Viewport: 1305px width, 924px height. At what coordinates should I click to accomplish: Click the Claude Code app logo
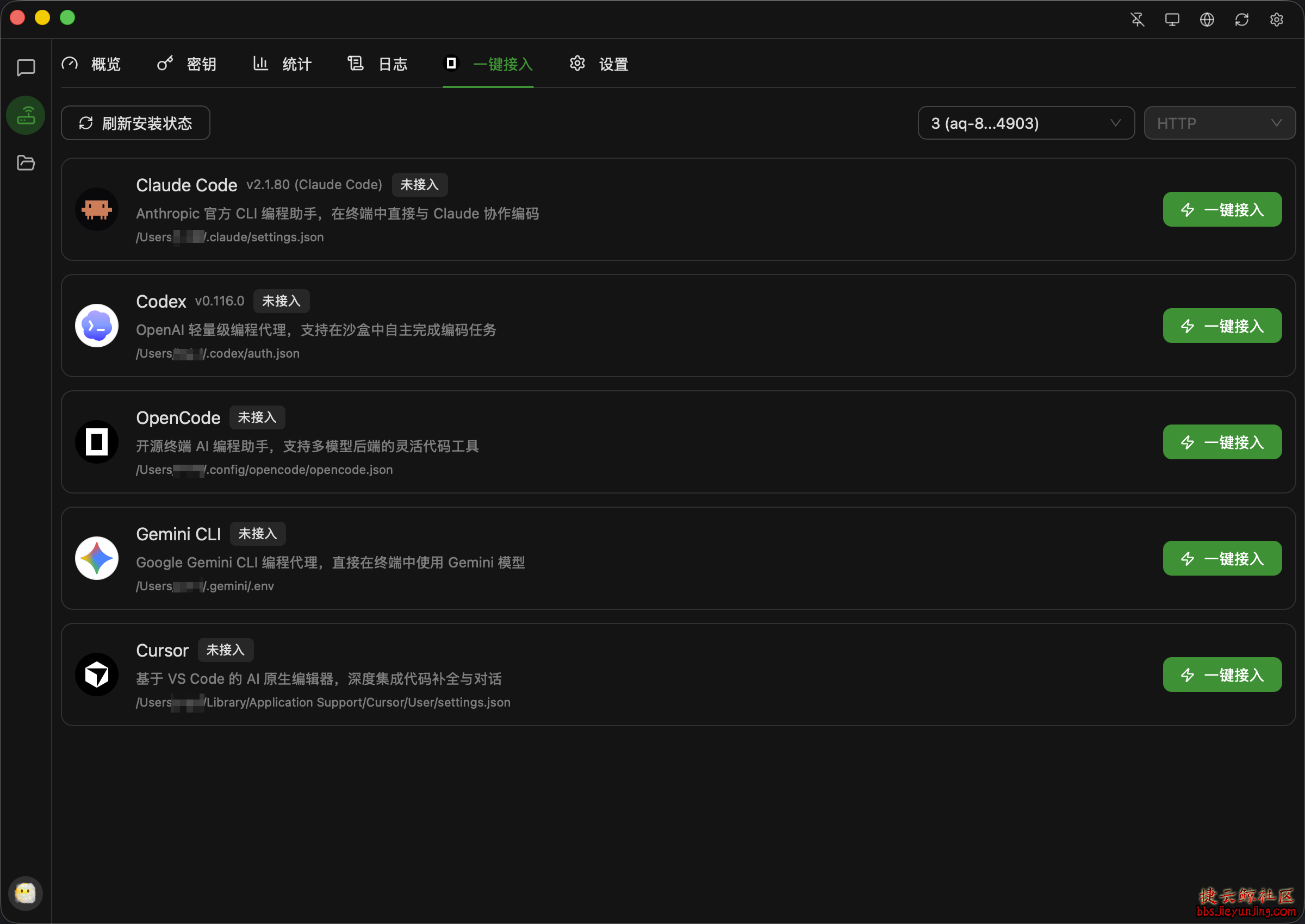[97, 209]
